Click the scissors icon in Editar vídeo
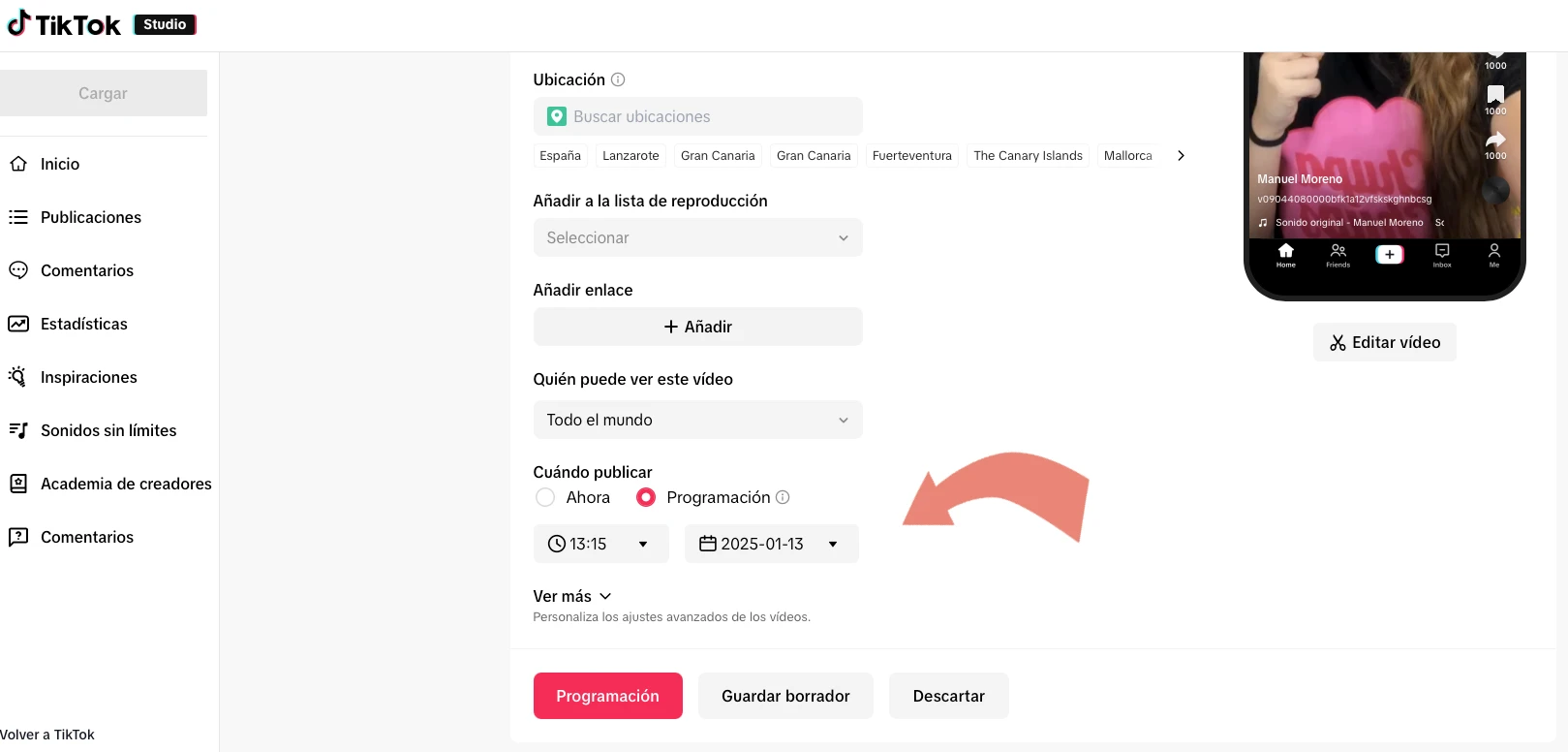1568x752 pixels. [x=1337, y=342]
